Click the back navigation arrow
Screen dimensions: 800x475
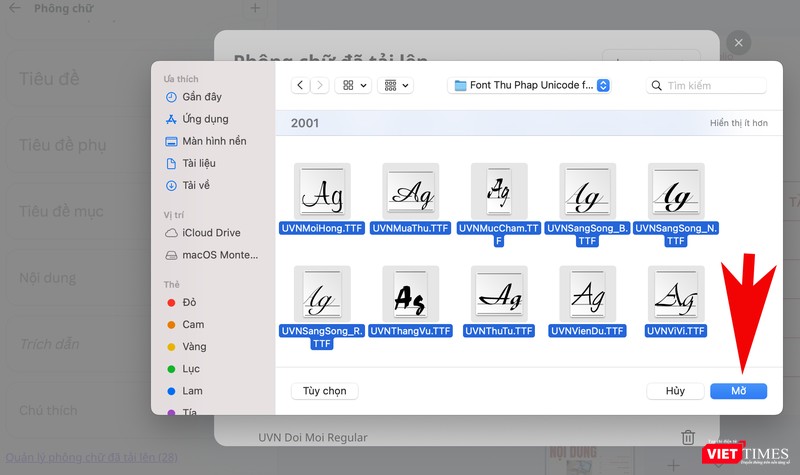300,86
